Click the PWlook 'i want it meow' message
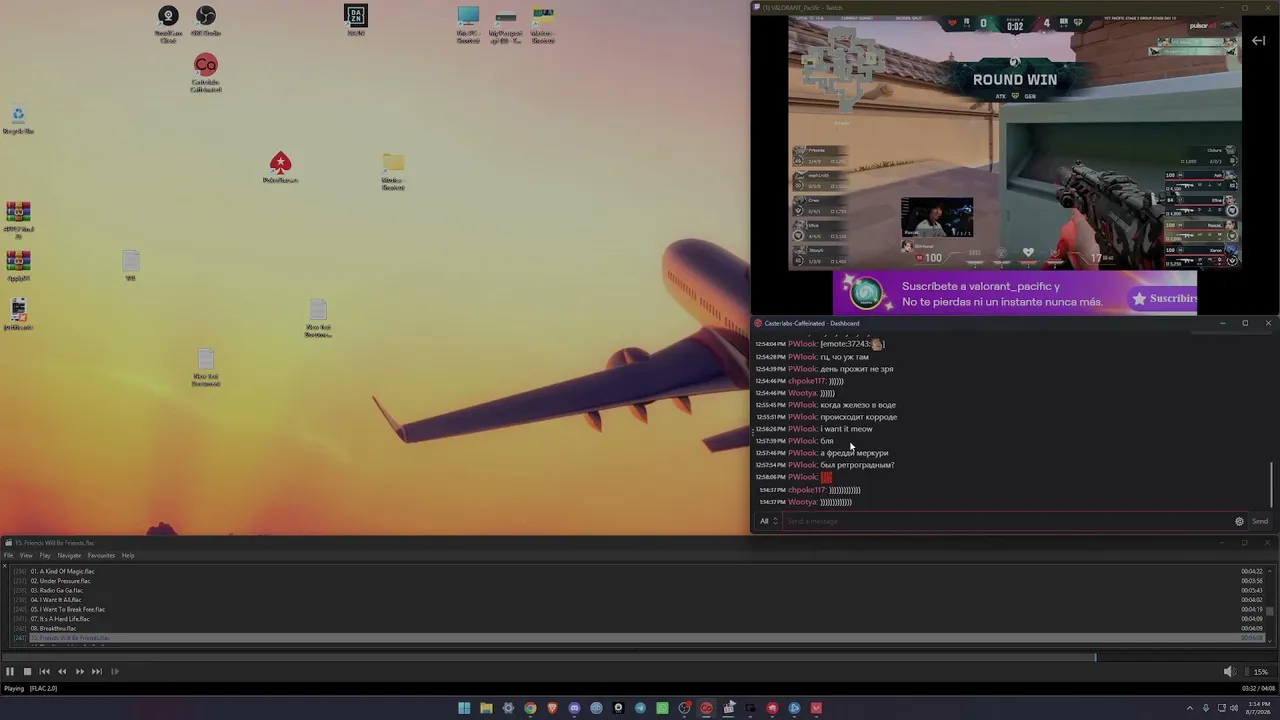The height and width of the screenshot is (720, 1280). point(846,429)
